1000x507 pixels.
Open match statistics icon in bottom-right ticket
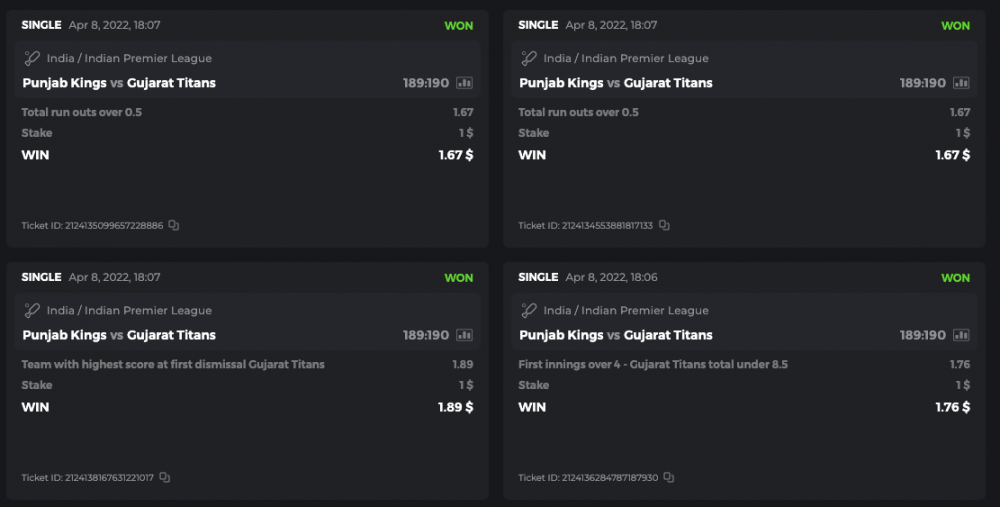(961, 335)
